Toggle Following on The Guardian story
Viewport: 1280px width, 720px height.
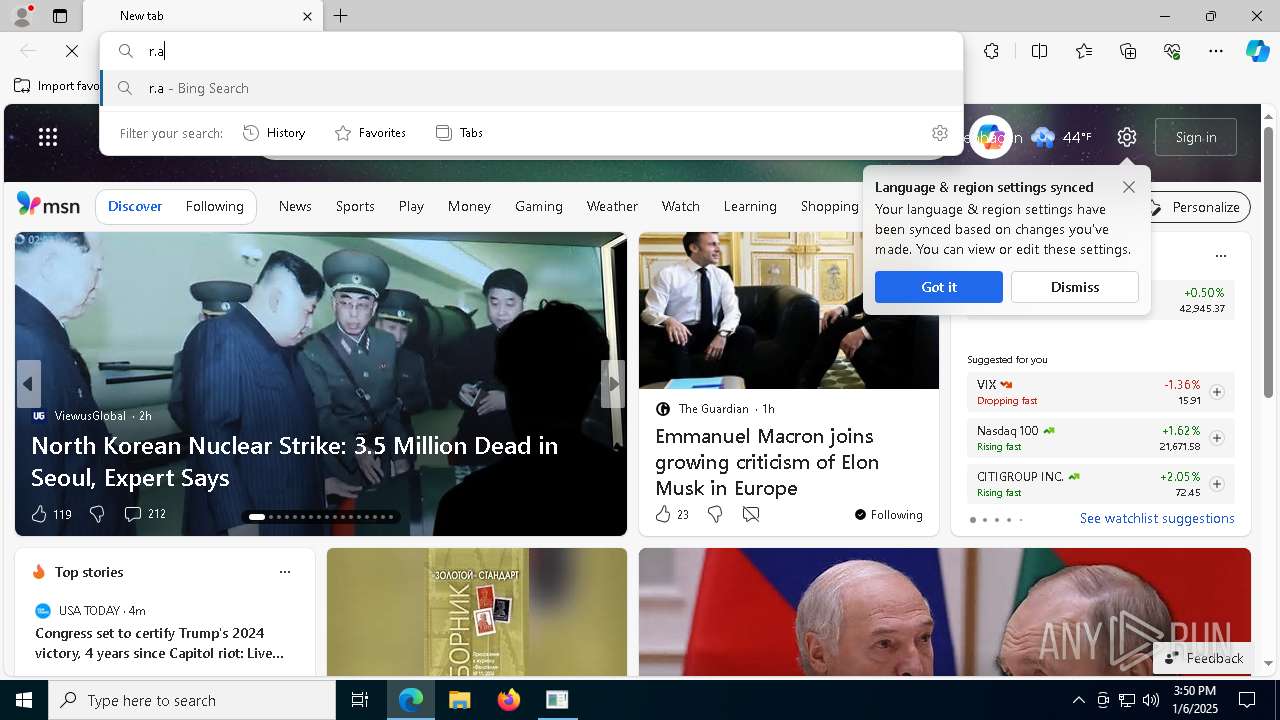click(888, 515)
